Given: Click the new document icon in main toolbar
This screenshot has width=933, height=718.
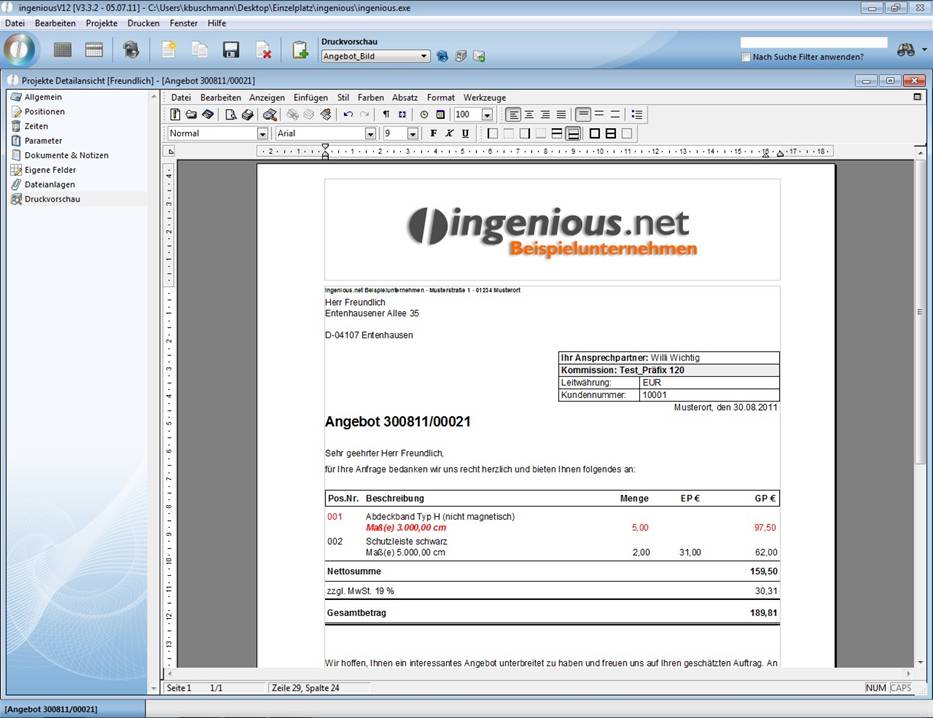Looking at the screenshot, I should pos(169,50).
